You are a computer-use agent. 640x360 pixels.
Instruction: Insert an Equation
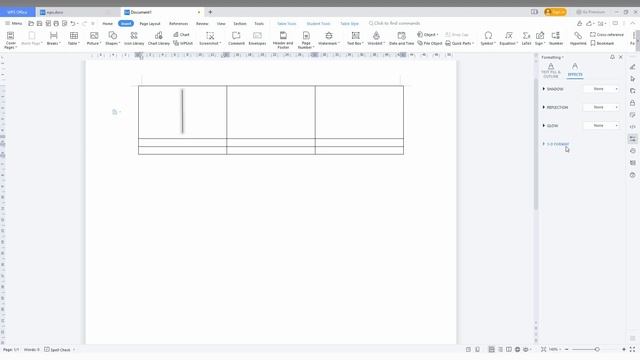tap(509, 38)
